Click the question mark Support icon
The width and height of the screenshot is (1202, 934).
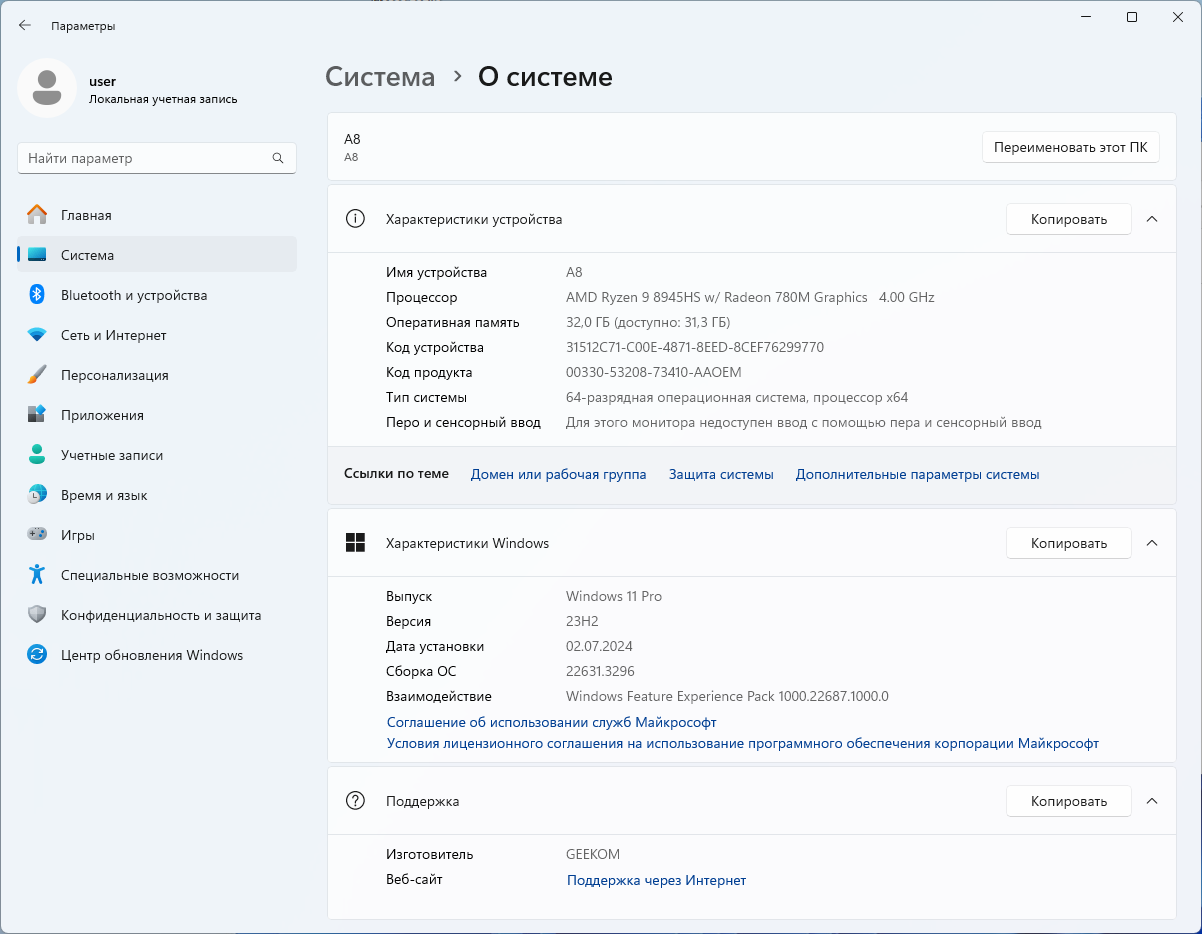pyautogui.click(x=355, y=801)
